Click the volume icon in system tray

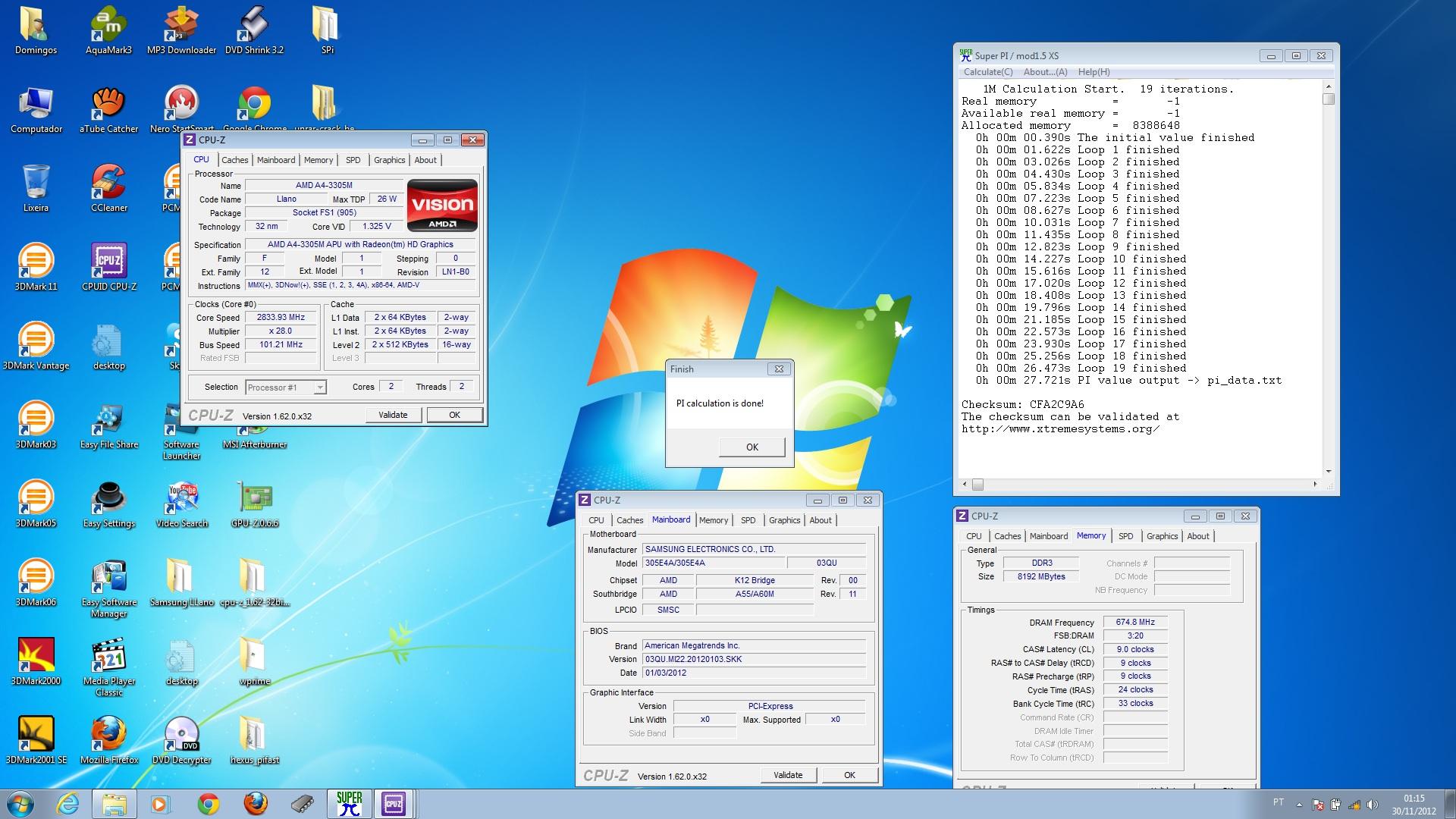coord(1371,805)
